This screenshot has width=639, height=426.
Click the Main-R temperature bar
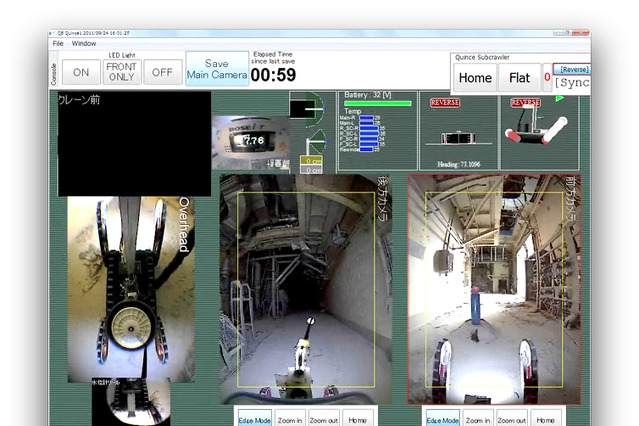(366, 118)
